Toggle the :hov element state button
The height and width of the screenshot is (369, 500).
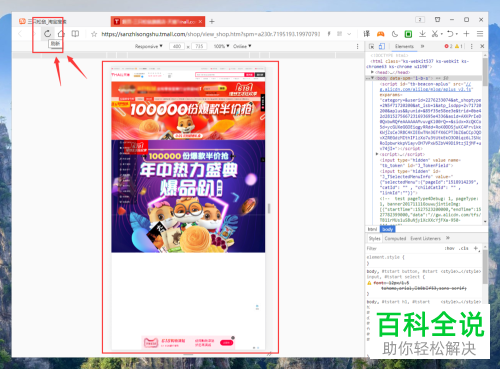449,248
